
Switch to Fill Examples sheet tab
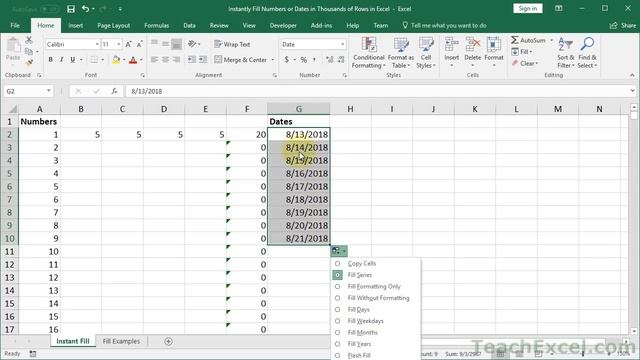121,341
